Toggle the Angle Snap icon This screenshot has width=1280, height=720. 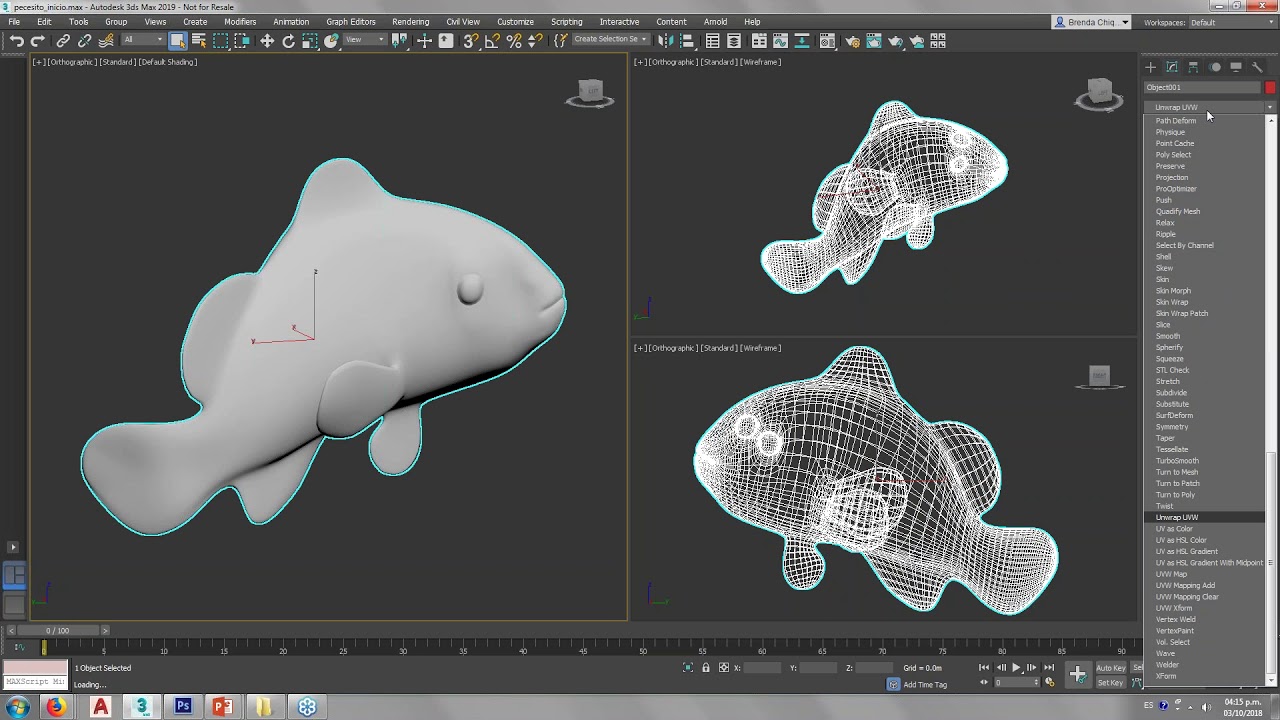point(492,41)
